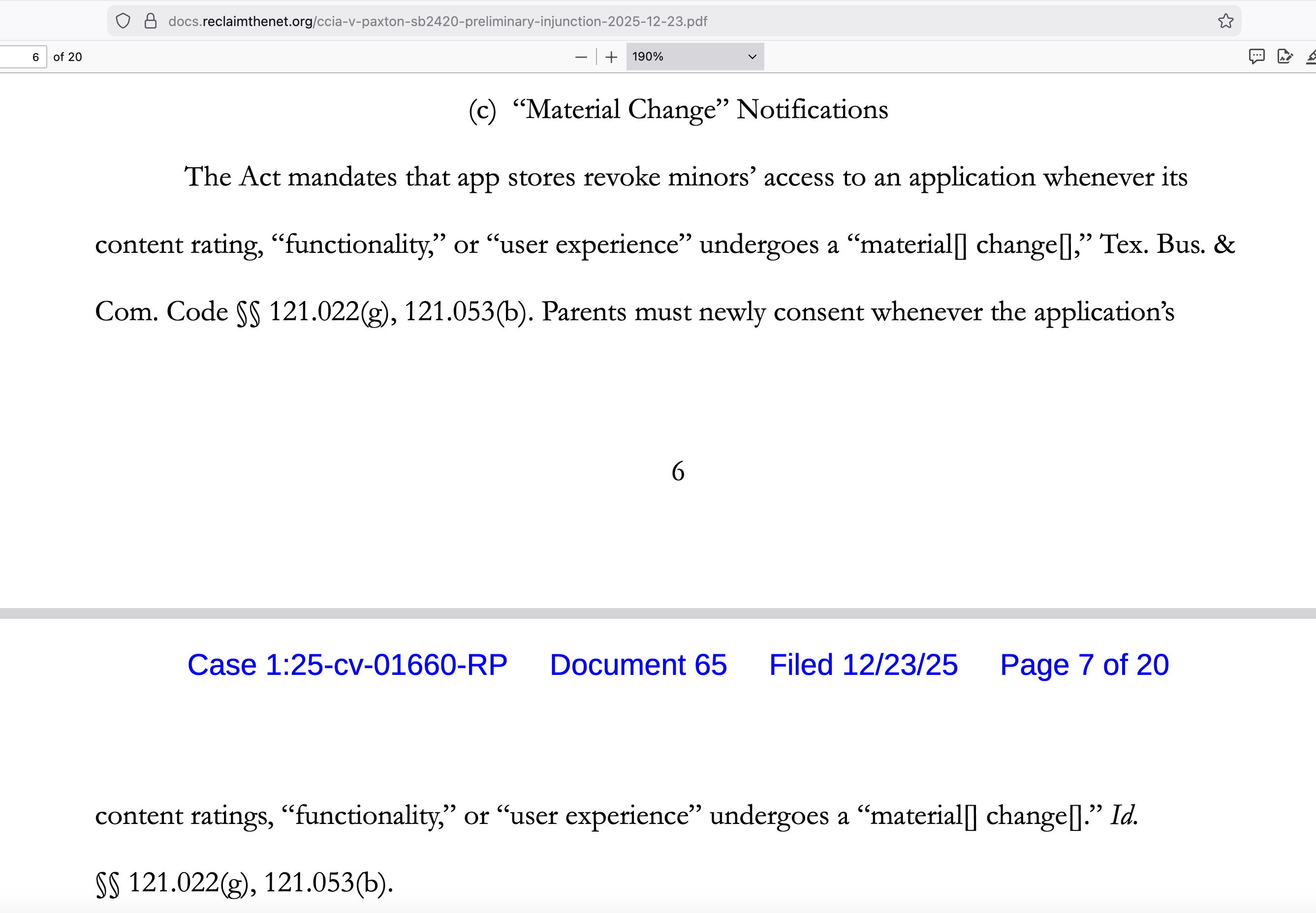
Task: Click the italic Id. citation text
Action: coord(1124,815)
